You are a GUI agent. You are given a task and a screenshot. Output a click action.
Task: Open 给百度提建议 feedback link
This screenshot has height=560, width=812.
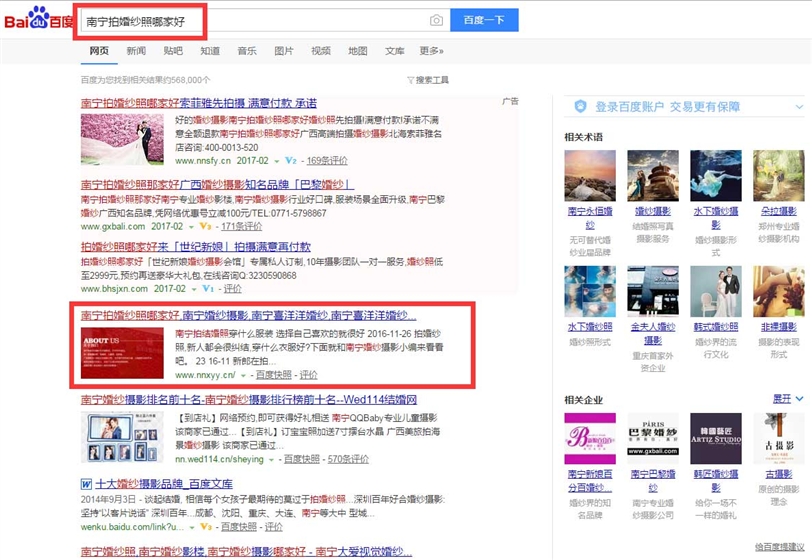tap(779, 547)
